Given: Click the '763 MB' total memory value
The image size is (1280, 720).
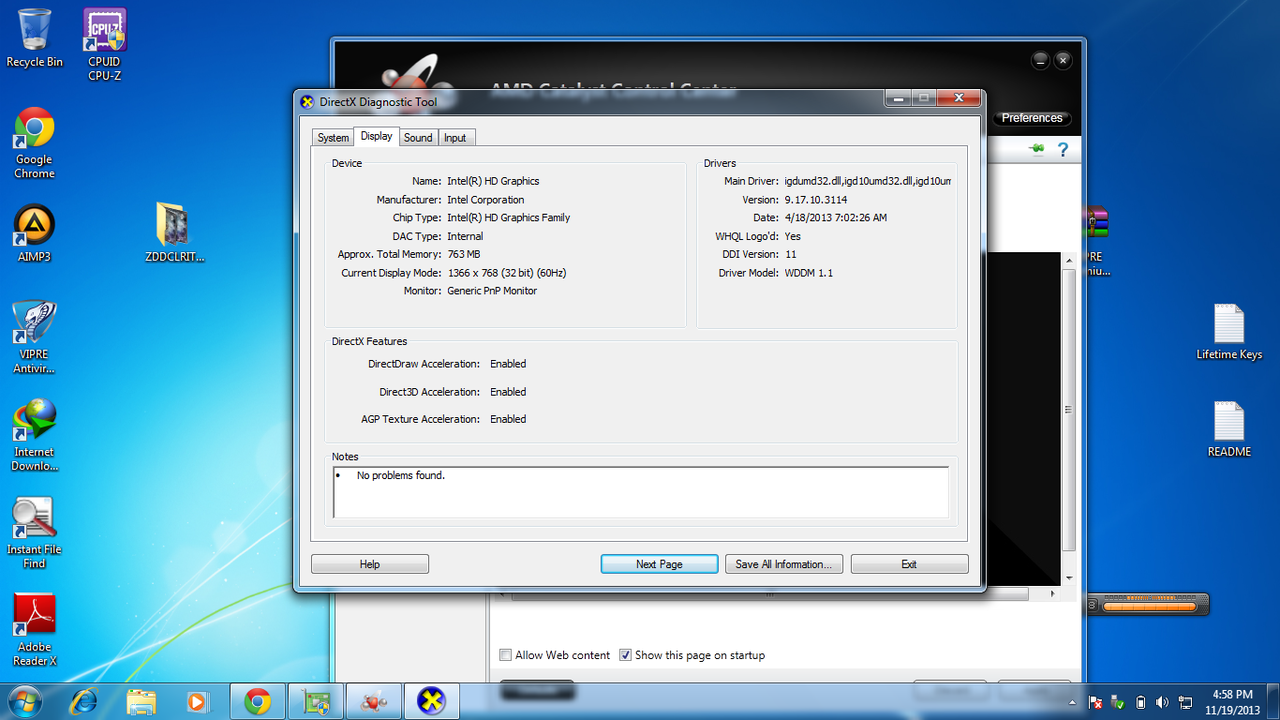Looking at the screenshot, I should pos(464,255).
